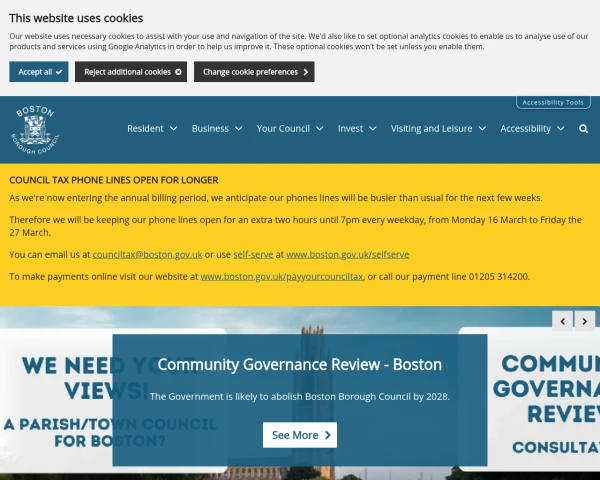600x480 pixels.
Task: Expand the Resident menu
Action: 152,129
